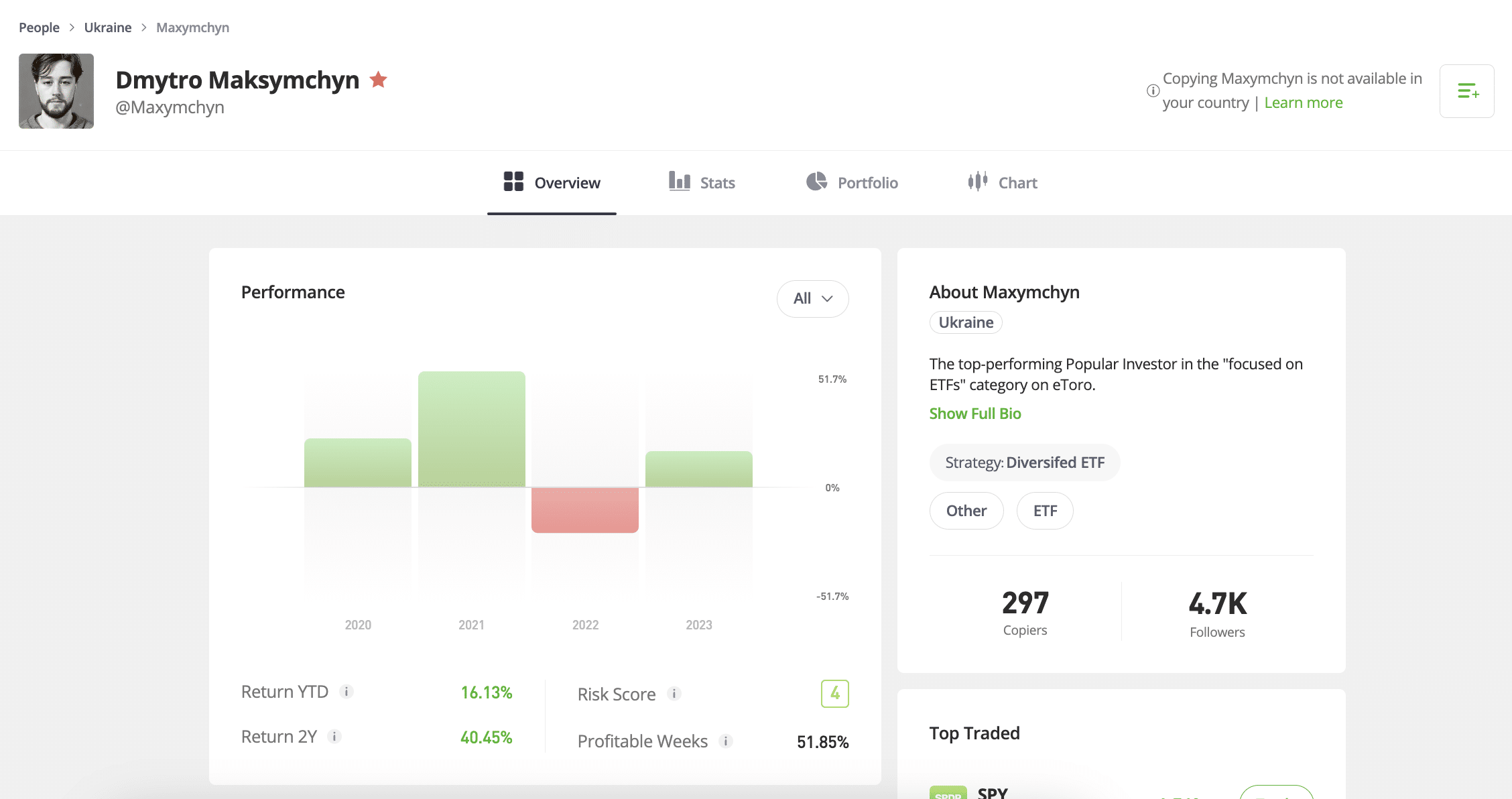Click the @Maxymchyn username
Screen dimensions: 1512x799
pyautogui.click(x=170, y=107)
